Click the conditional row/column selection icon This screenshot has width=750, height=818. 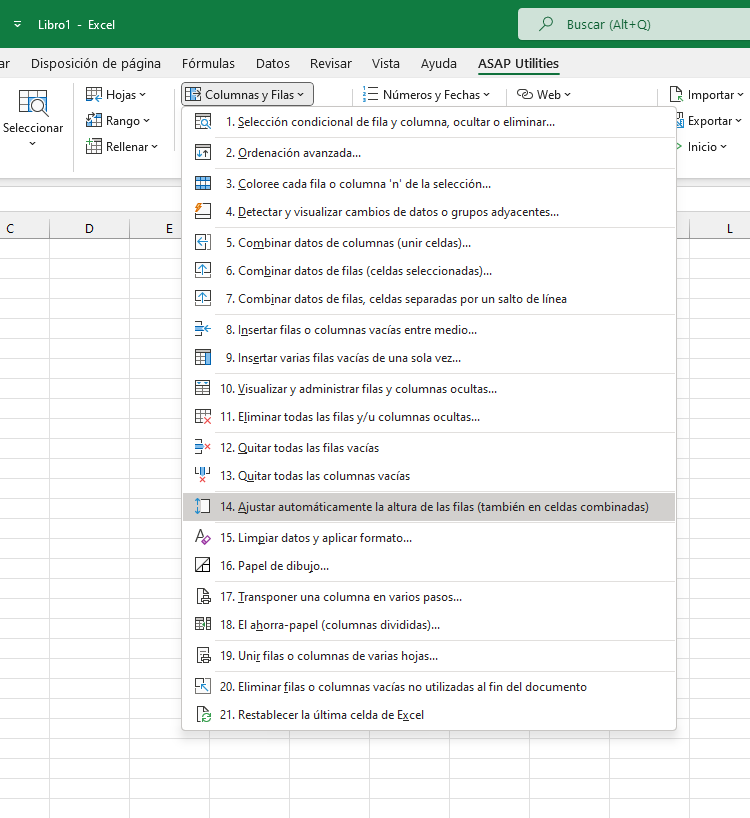[x=202, y=122]
